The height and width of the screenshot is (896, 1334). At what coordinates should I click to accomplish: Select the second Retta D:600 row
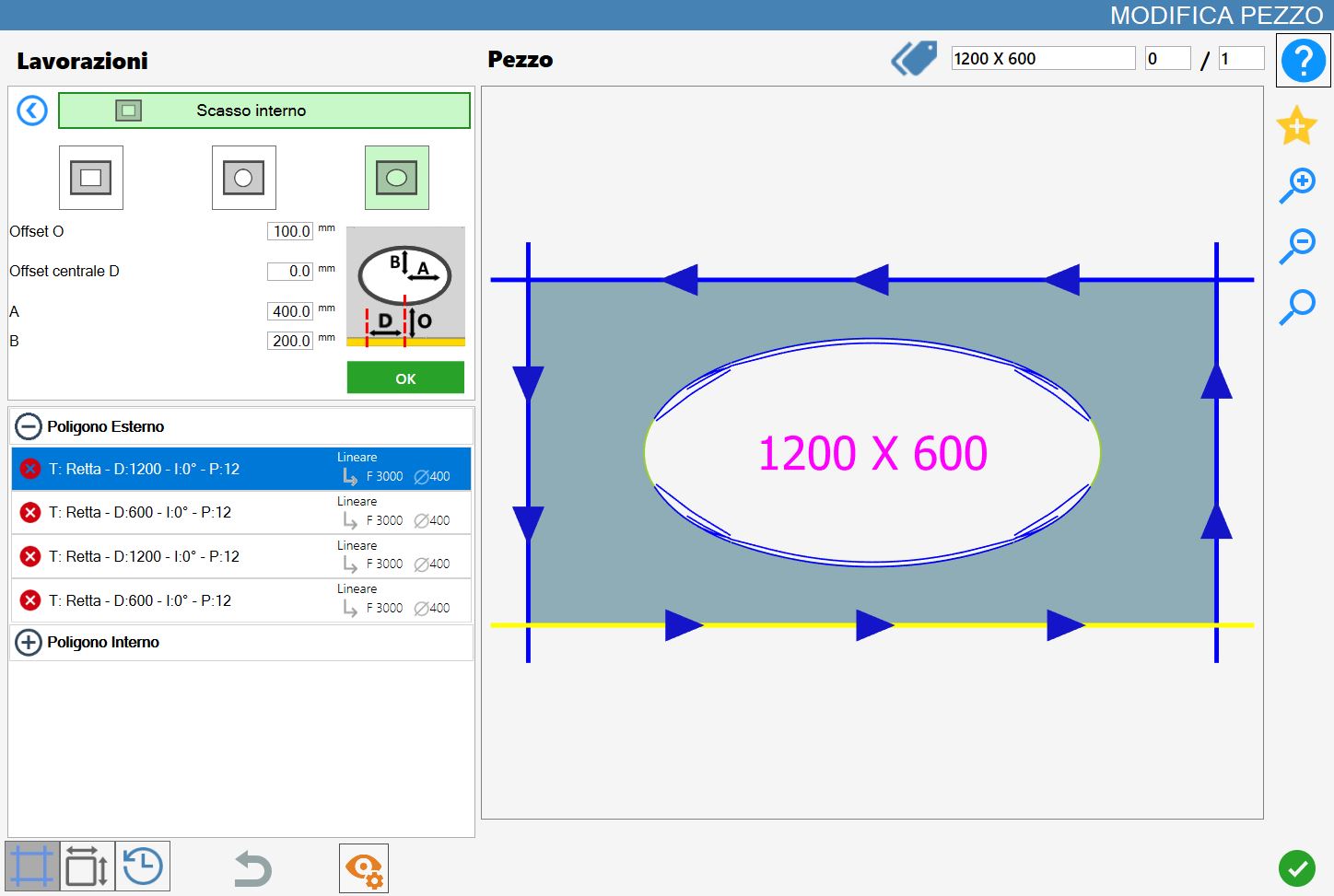coord(241,600)
